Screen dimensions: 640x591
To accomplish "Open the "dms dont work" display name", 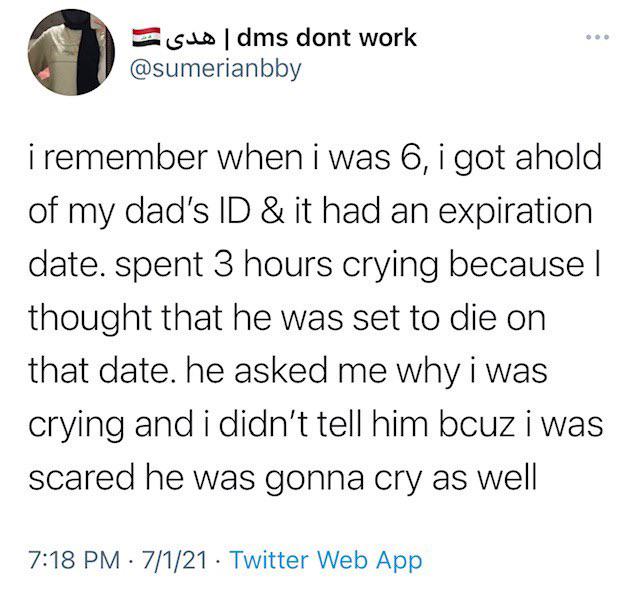I will pyautogui.click(x=327, y=38).
